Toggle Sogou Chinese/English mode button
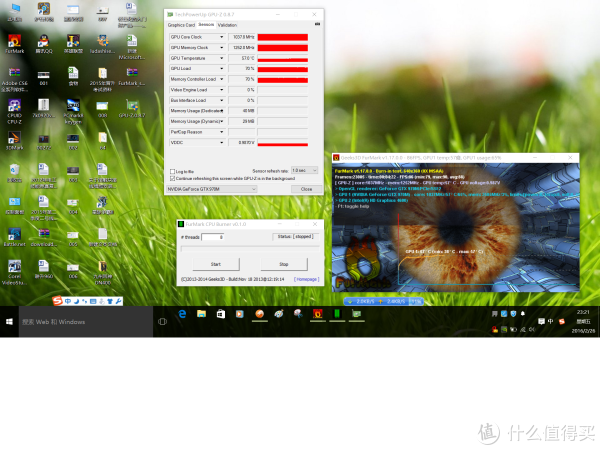 (x=68, y=301)
